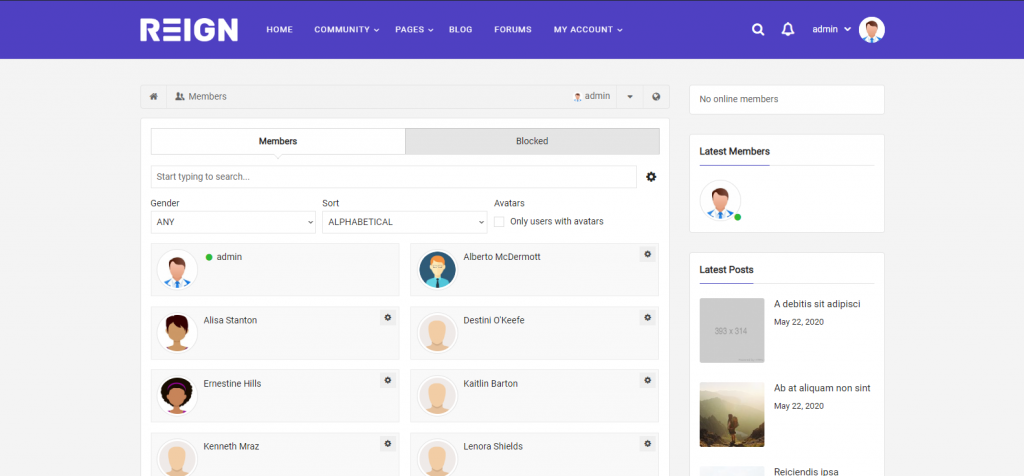Image resolution: width=1024 pixels, height=476 pixels.
Task: Open Destini O'Keefe's profile link
Action: [x=494, y=321]
